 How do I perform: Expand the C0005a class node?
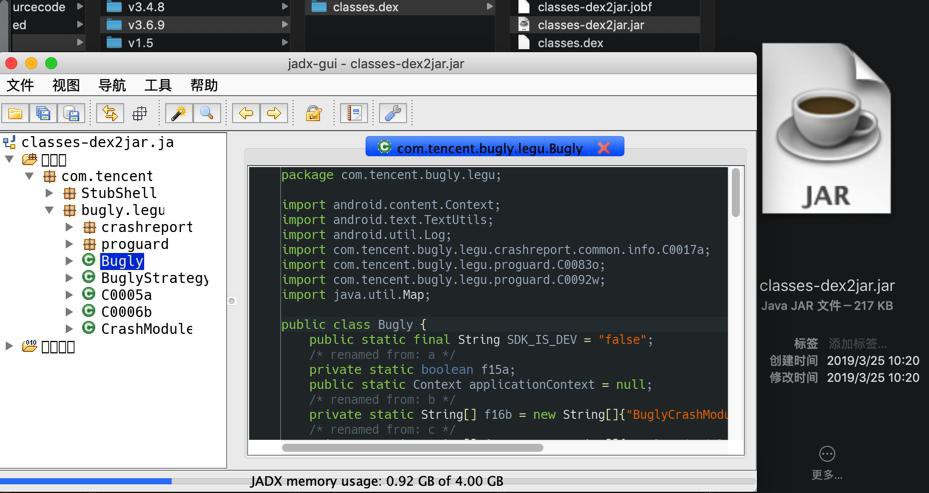(69, 294)
